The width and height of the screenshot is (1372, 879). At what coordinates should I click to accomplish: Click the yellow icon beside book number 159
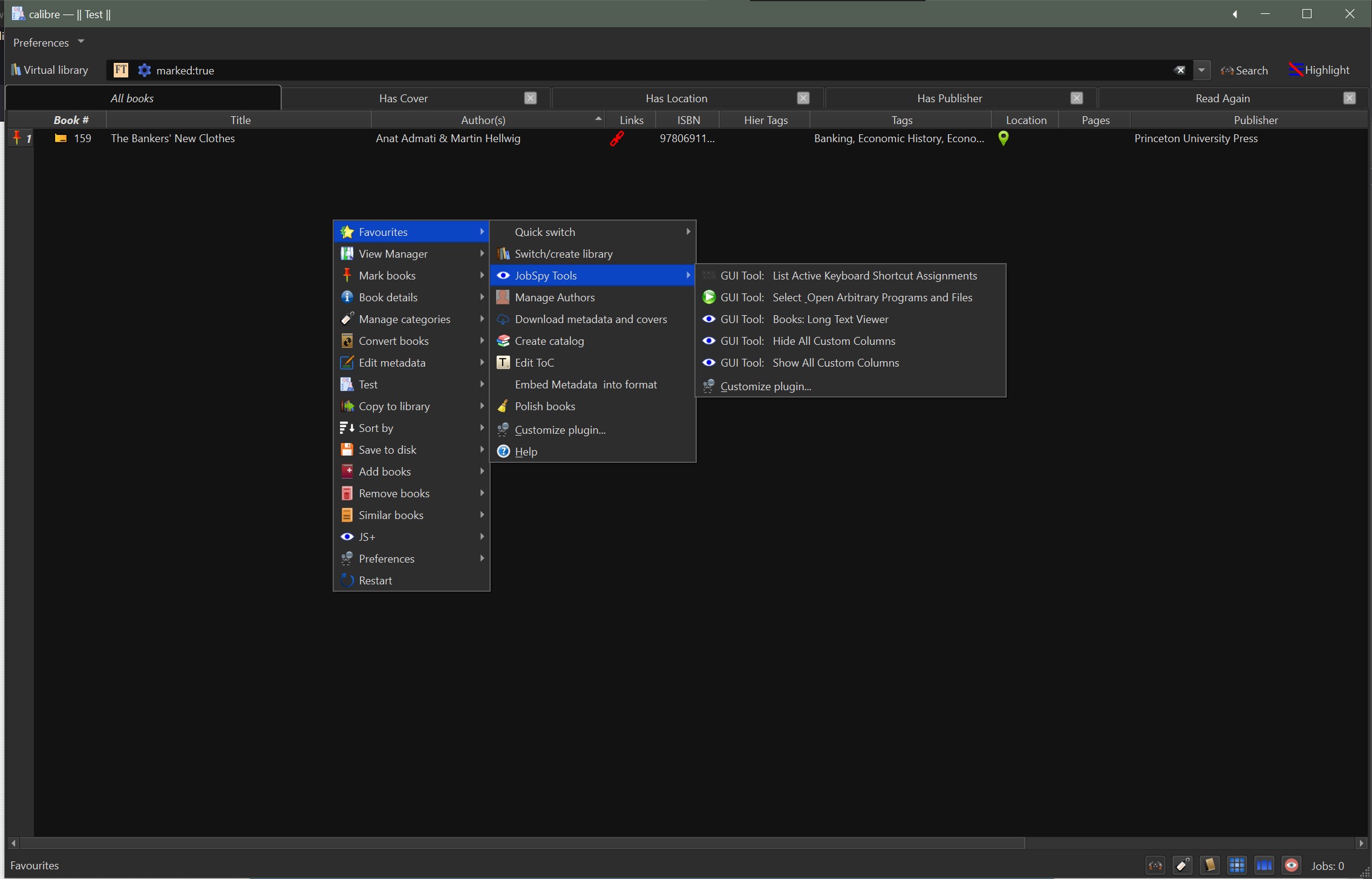[x=60, y=139]
